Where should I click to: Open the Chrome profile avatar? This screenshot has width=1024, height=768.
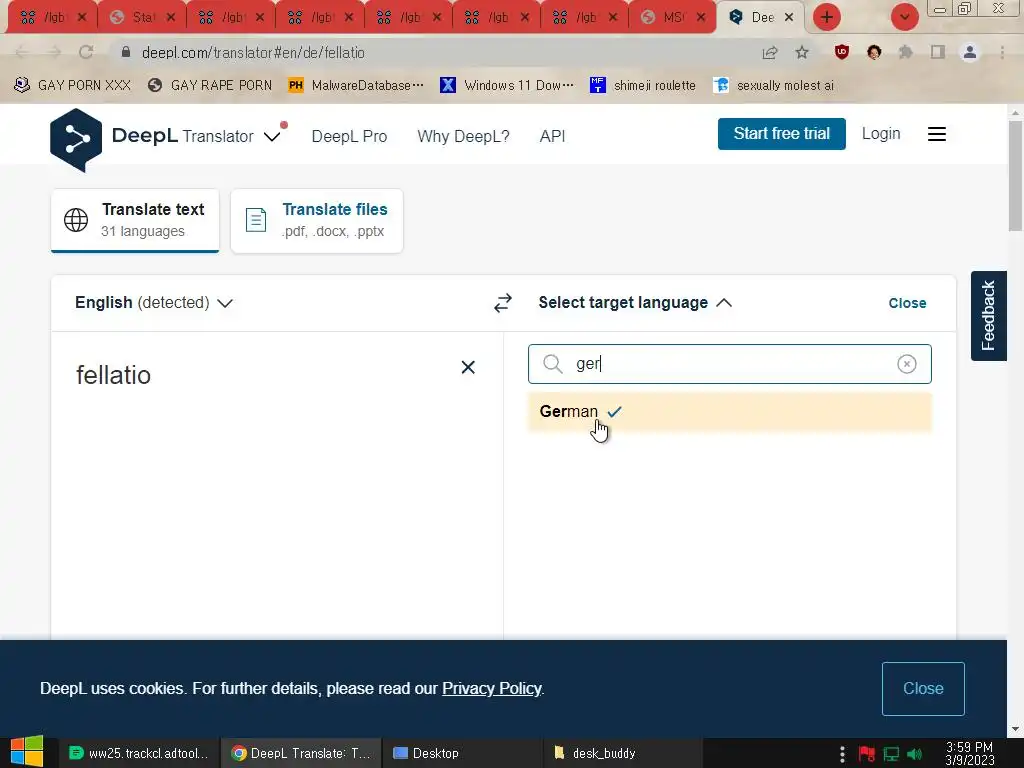tap(970, 52)
